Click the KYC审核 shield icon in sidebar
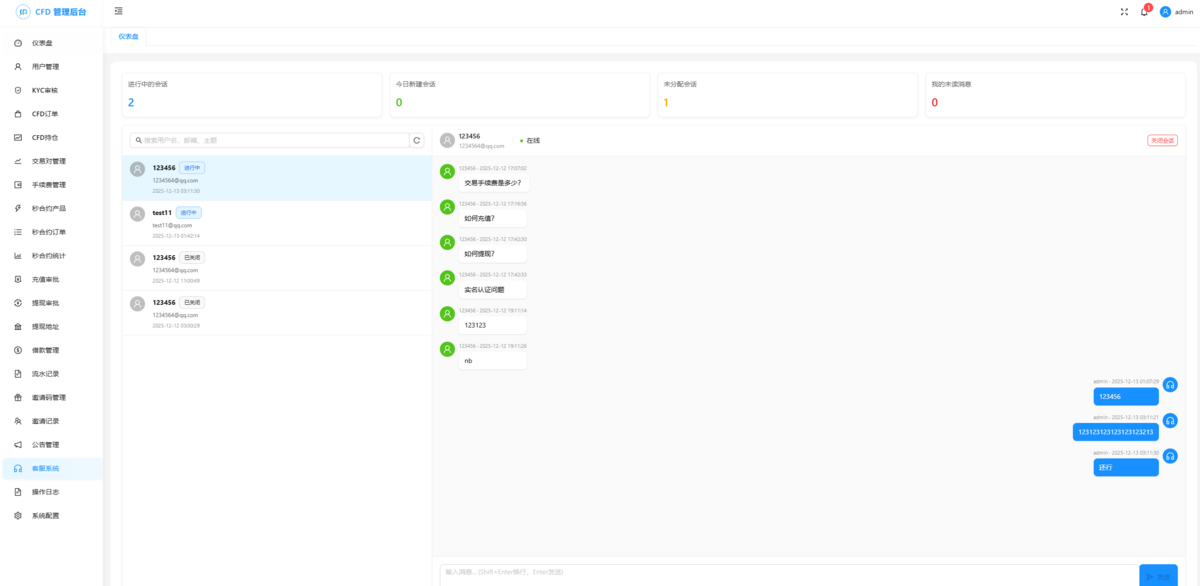This screenshot has height=586, width=1200. pos(18,90)
